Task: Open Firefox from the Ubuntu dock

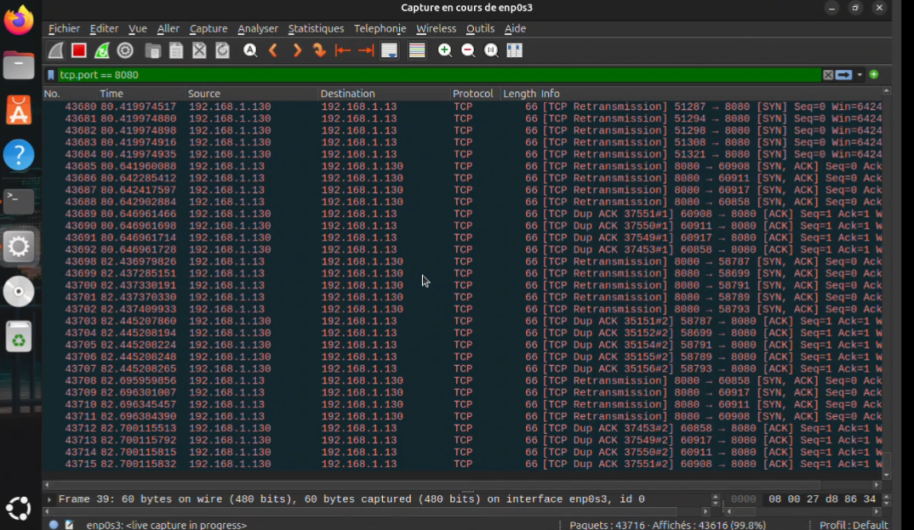Action: point(19,20)
